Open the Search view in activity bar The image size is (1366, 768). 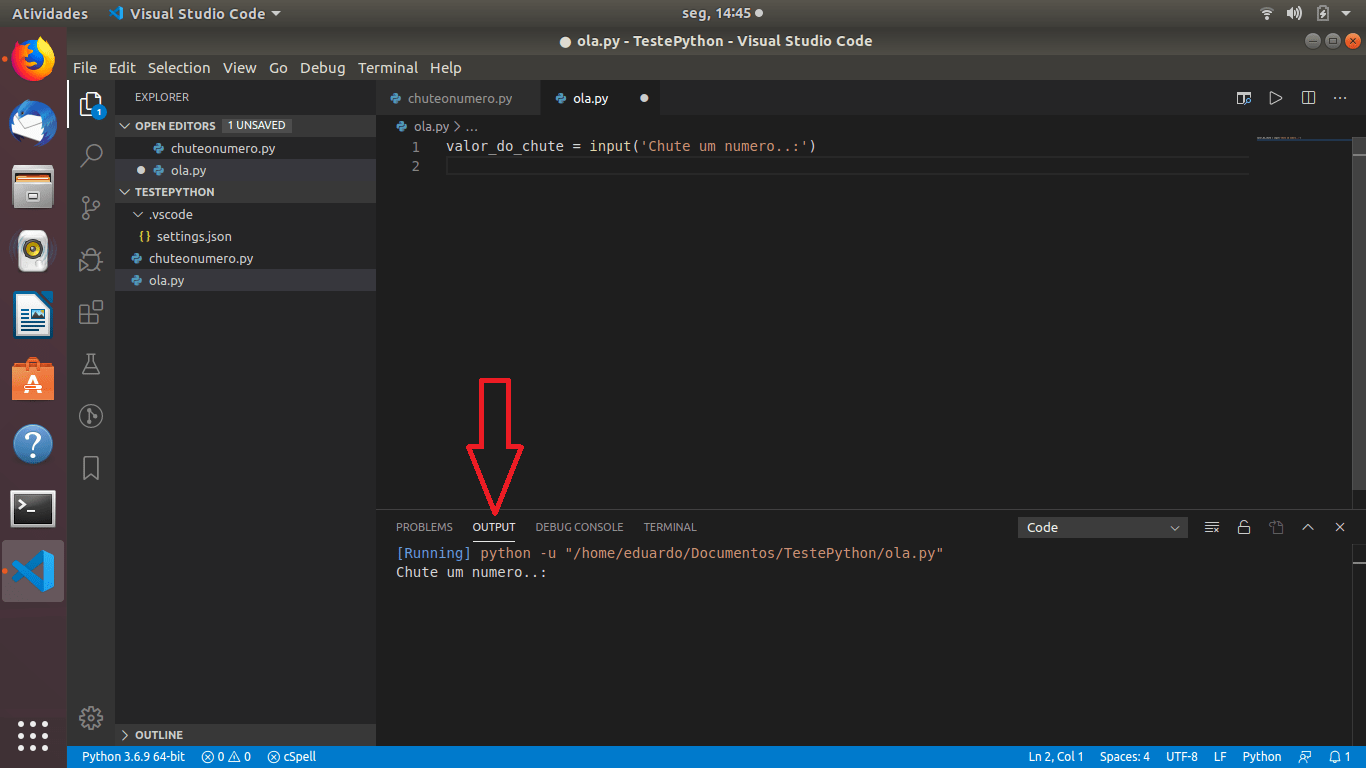(91, 155)
